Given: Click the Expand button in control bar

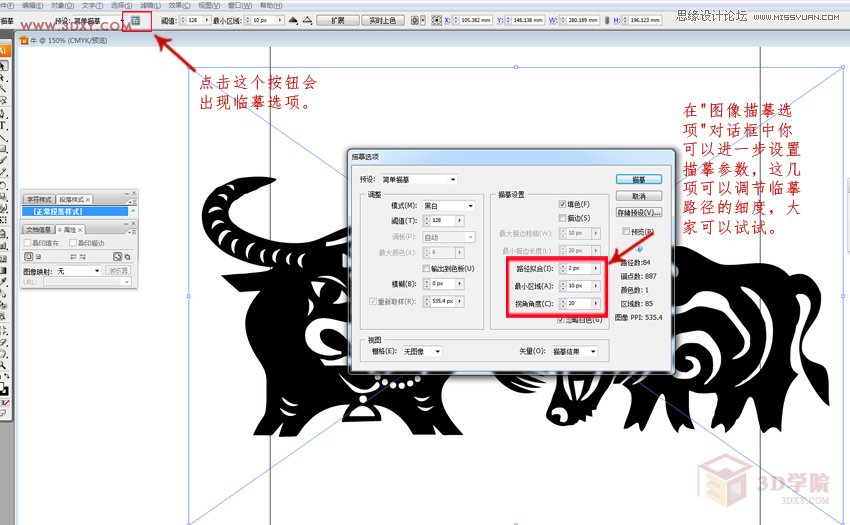Looking at the screenshot, I should [x=337, y=20].
